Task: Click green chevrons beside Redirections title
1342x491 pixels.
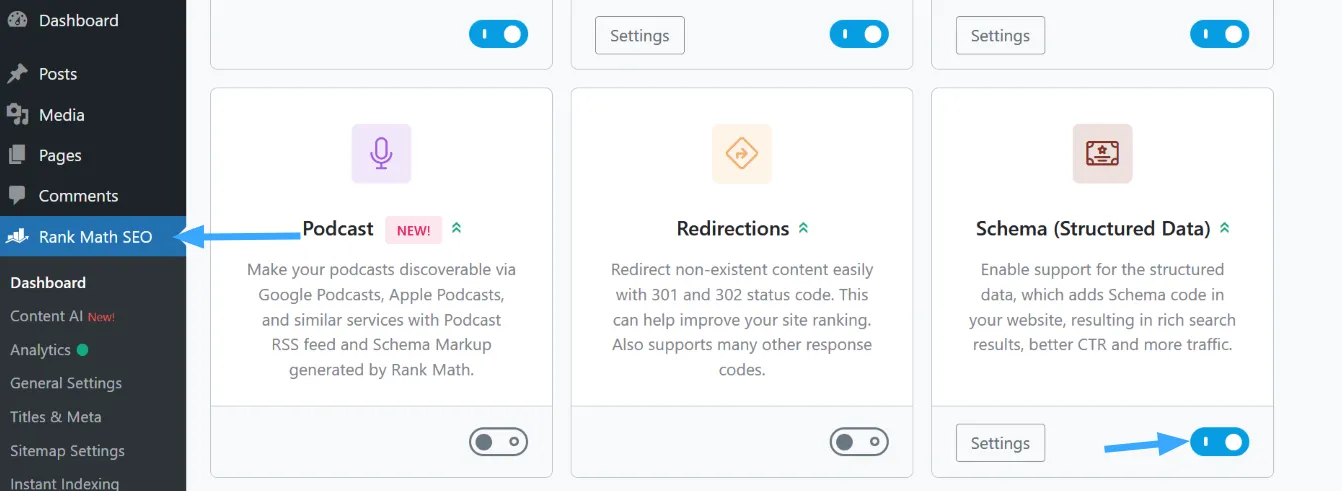Action: click(802, 229)
